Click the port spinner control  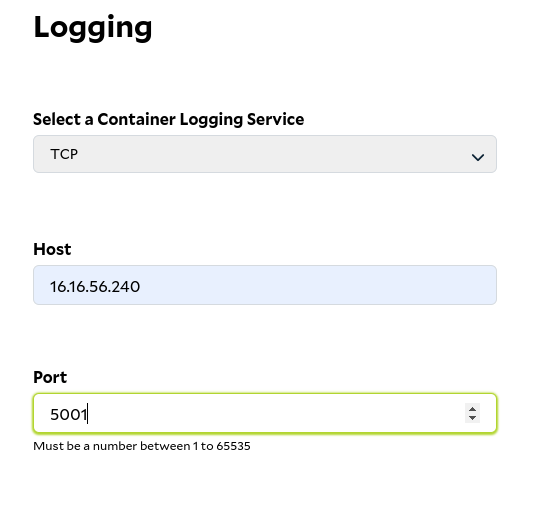coord(472,413)
